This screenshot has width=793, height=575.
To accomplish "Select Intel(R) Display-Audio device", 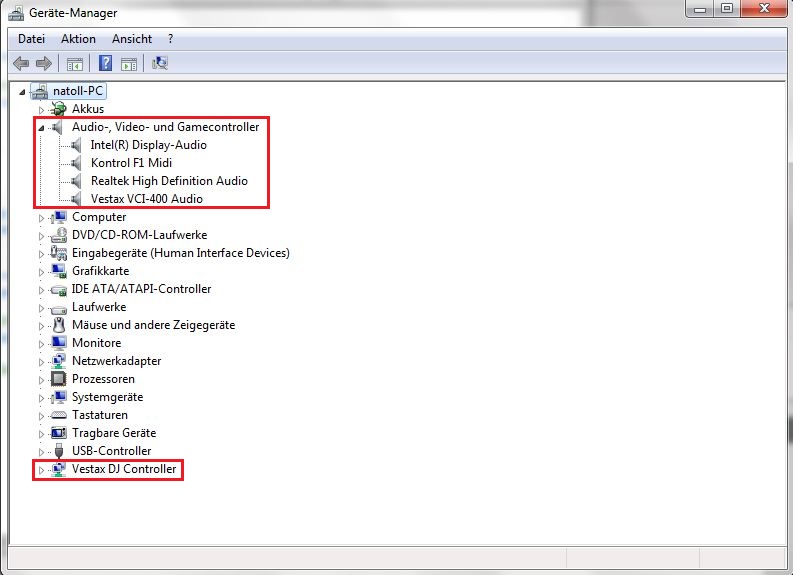I will point(149,145).
